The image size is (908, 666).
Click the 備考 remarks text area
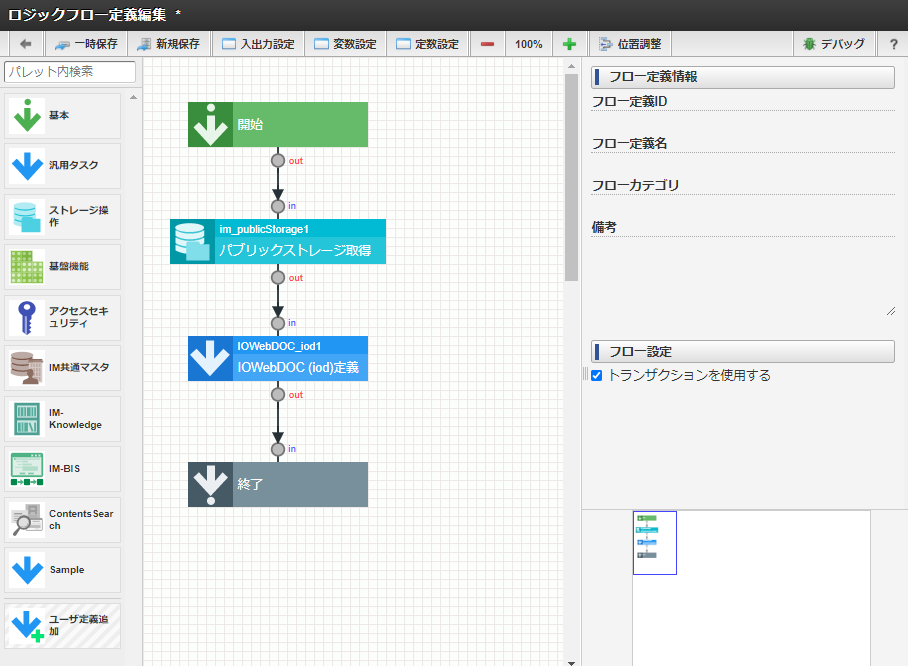click(x=743, y=277)
